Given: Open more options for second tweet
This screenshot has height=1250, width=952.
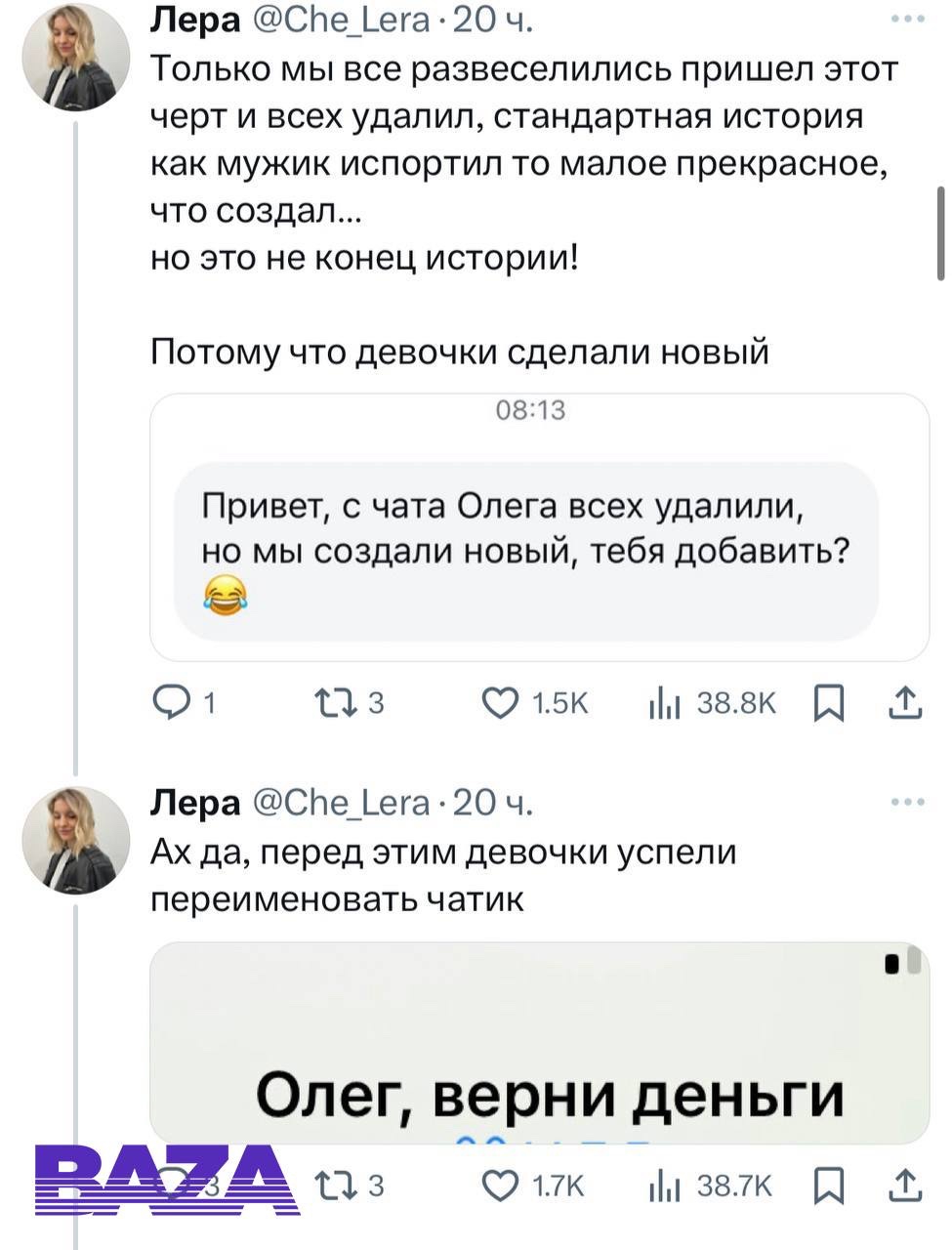Looking at the screenshot, I should pos(907,803).
